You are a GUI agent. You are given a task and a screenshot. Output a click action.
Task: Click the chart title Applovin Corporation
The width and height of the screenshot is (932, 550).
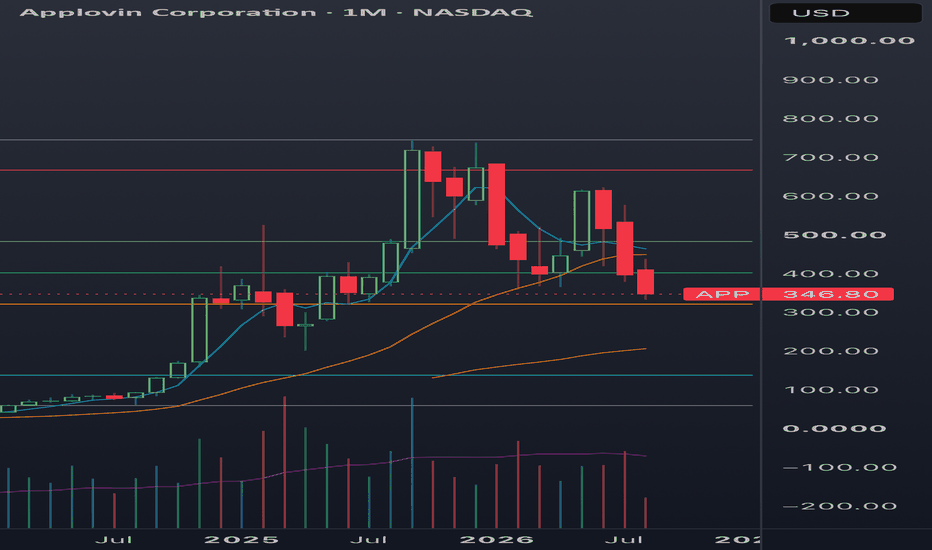point(168,12)
